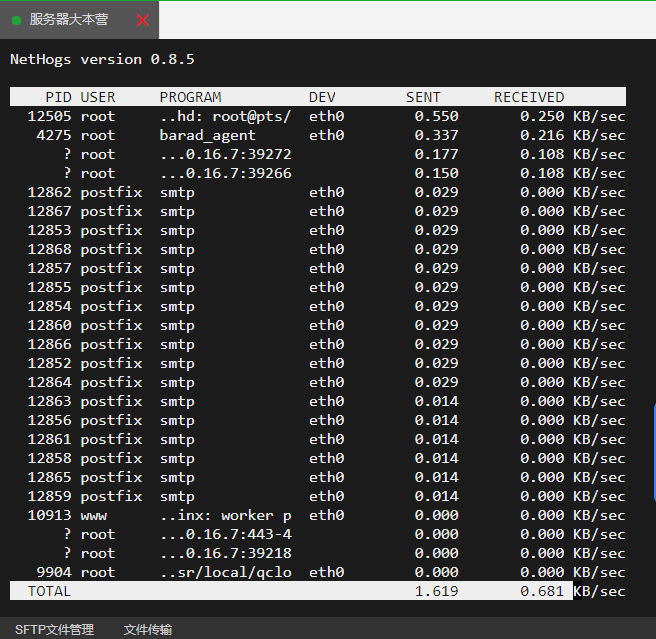Close the 服务器大本营 session tab

(x=142, y=20)
